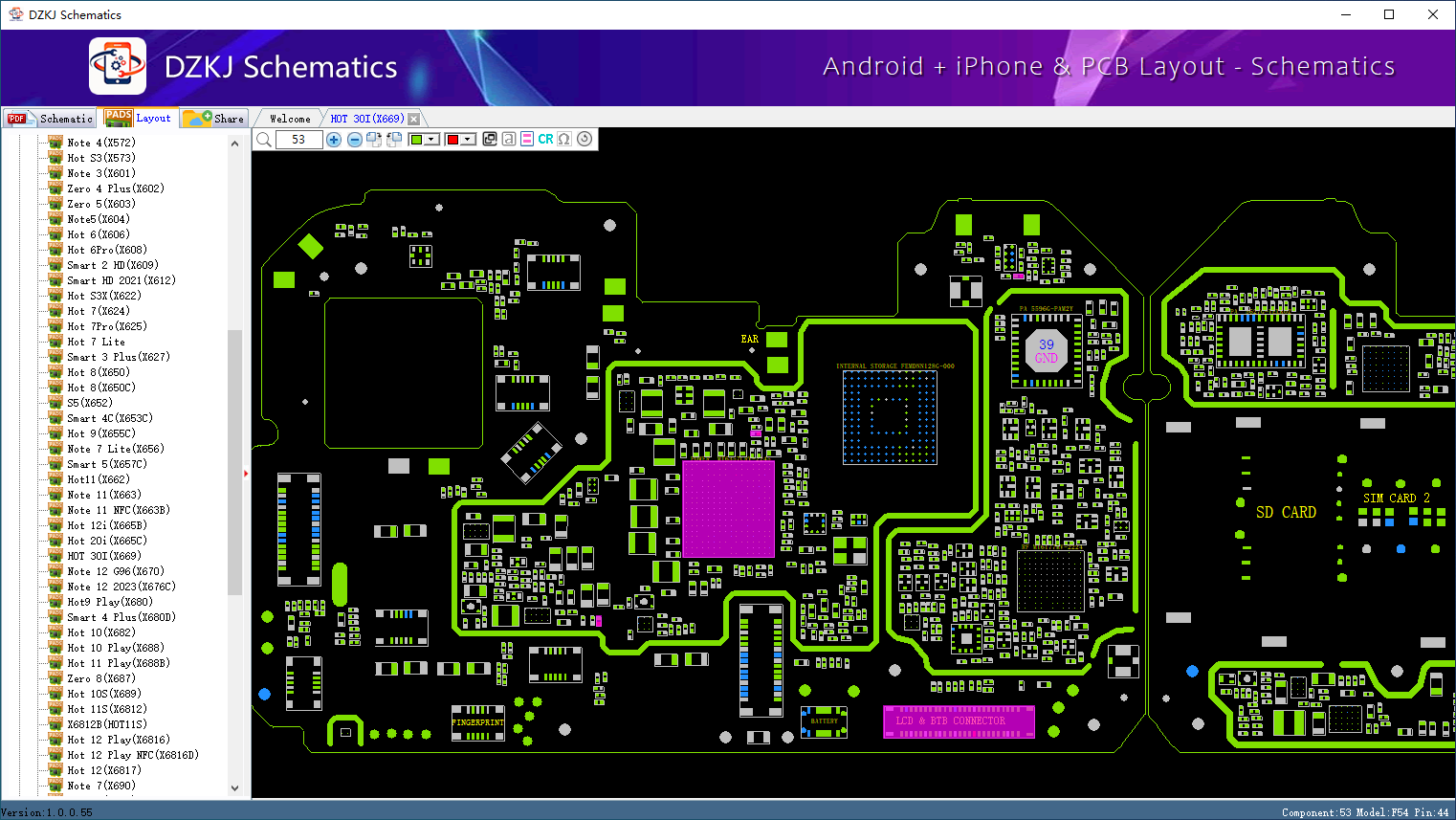Screen dimensions: 1456x820
Task: Open the Share tab
Action: [x=214, y=119]
